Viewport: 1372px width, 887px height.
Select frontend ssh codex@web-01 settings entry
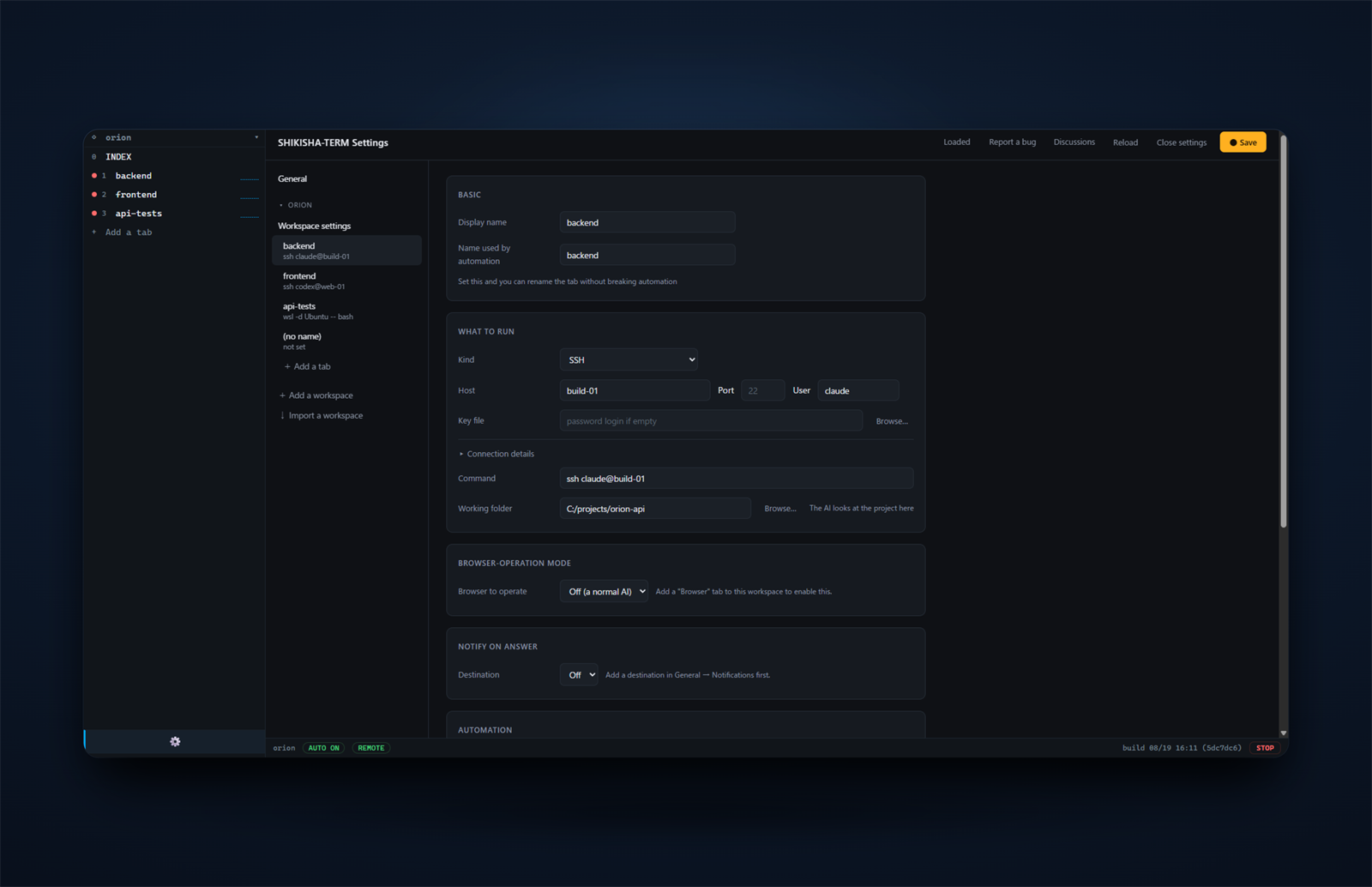tap(347, 281)
